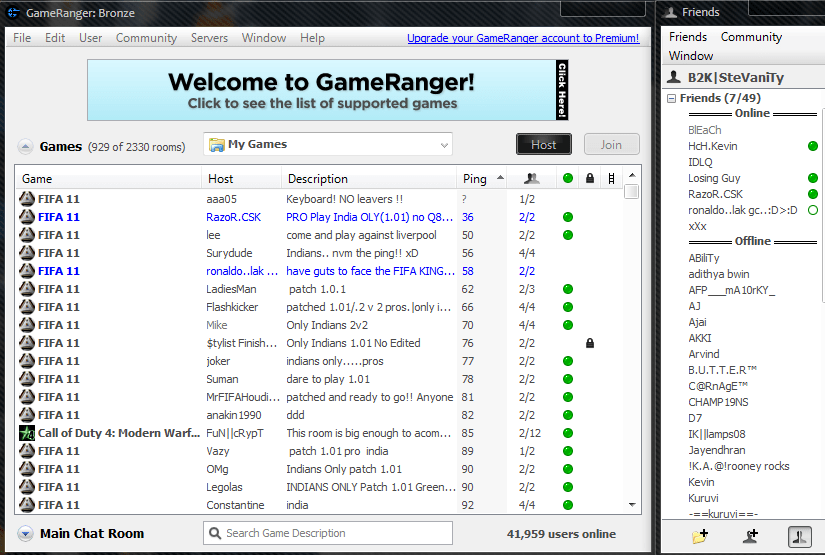
Task: Click green status dot next to HcH.Kevin
Action: (x=813, y=146)
